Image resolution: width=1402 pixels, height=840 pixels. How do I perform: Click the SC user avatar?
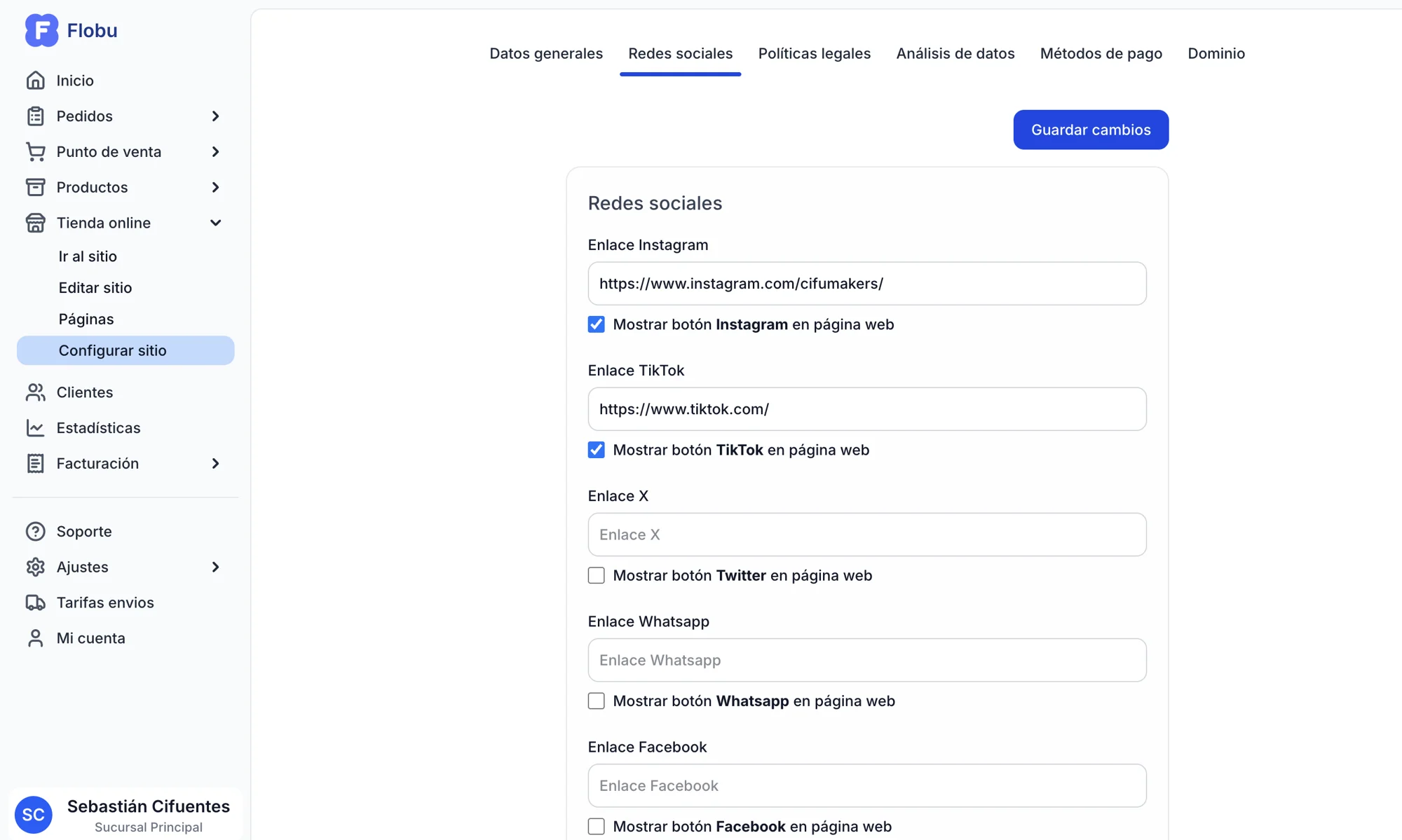coord(34,815)
